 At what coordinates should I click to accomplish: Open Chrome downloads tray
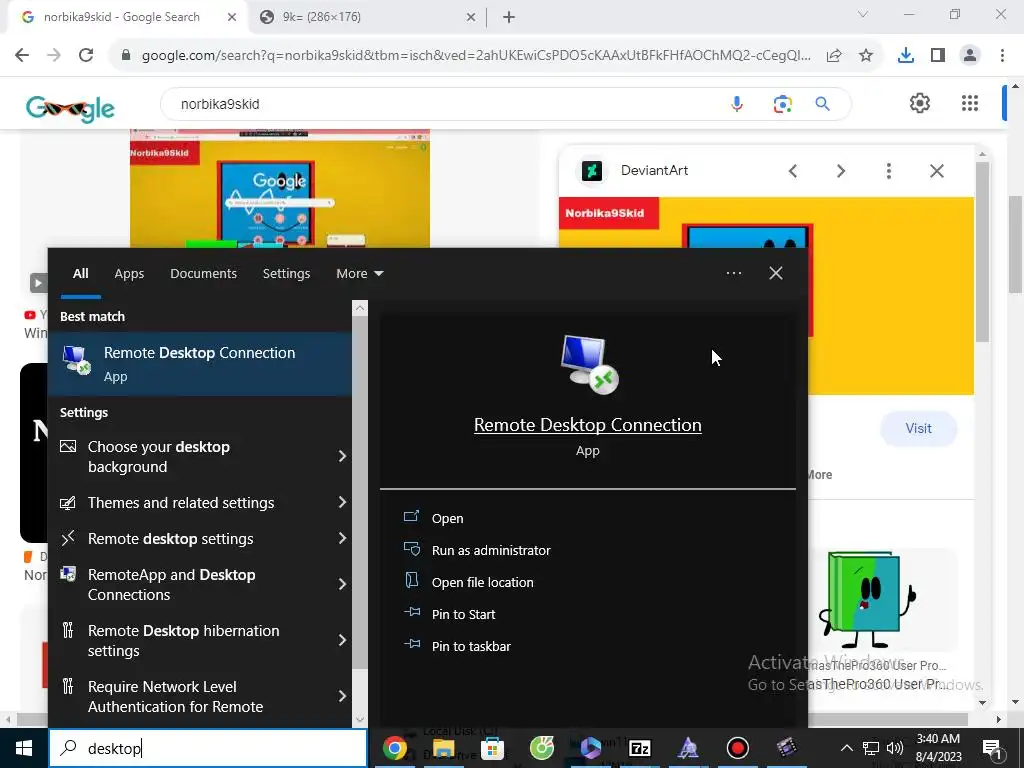pos(906,56)
